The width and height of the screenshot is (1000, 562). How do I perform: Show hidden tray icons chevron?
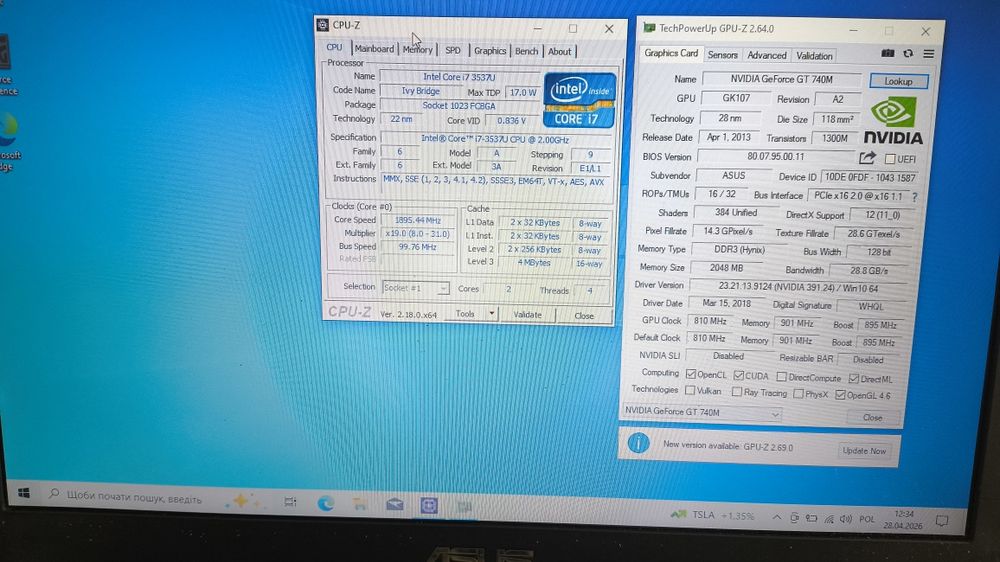776,517
